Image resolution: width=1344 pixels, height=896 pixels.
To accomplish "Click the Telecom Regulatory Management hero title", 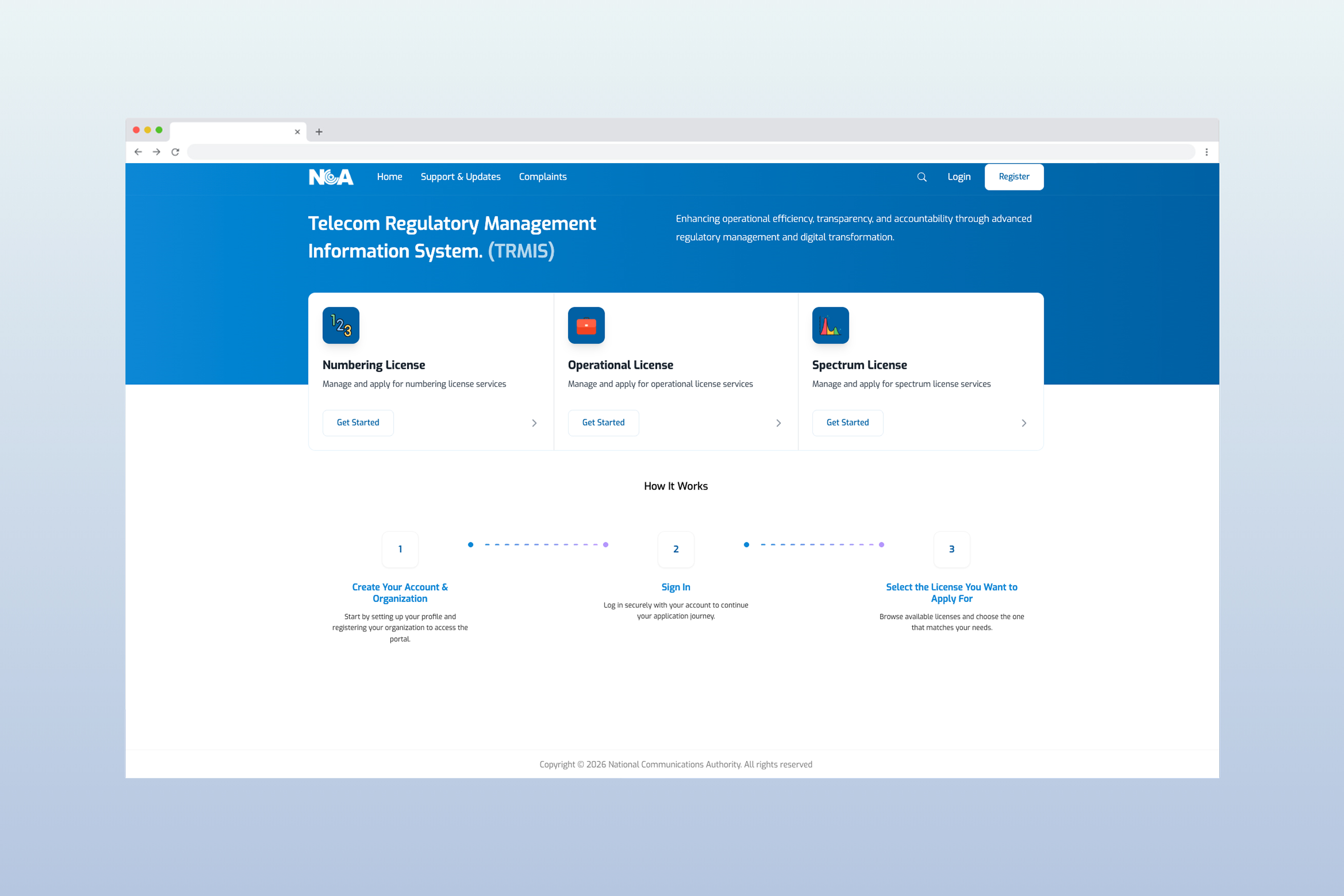I will click(452, 237).
